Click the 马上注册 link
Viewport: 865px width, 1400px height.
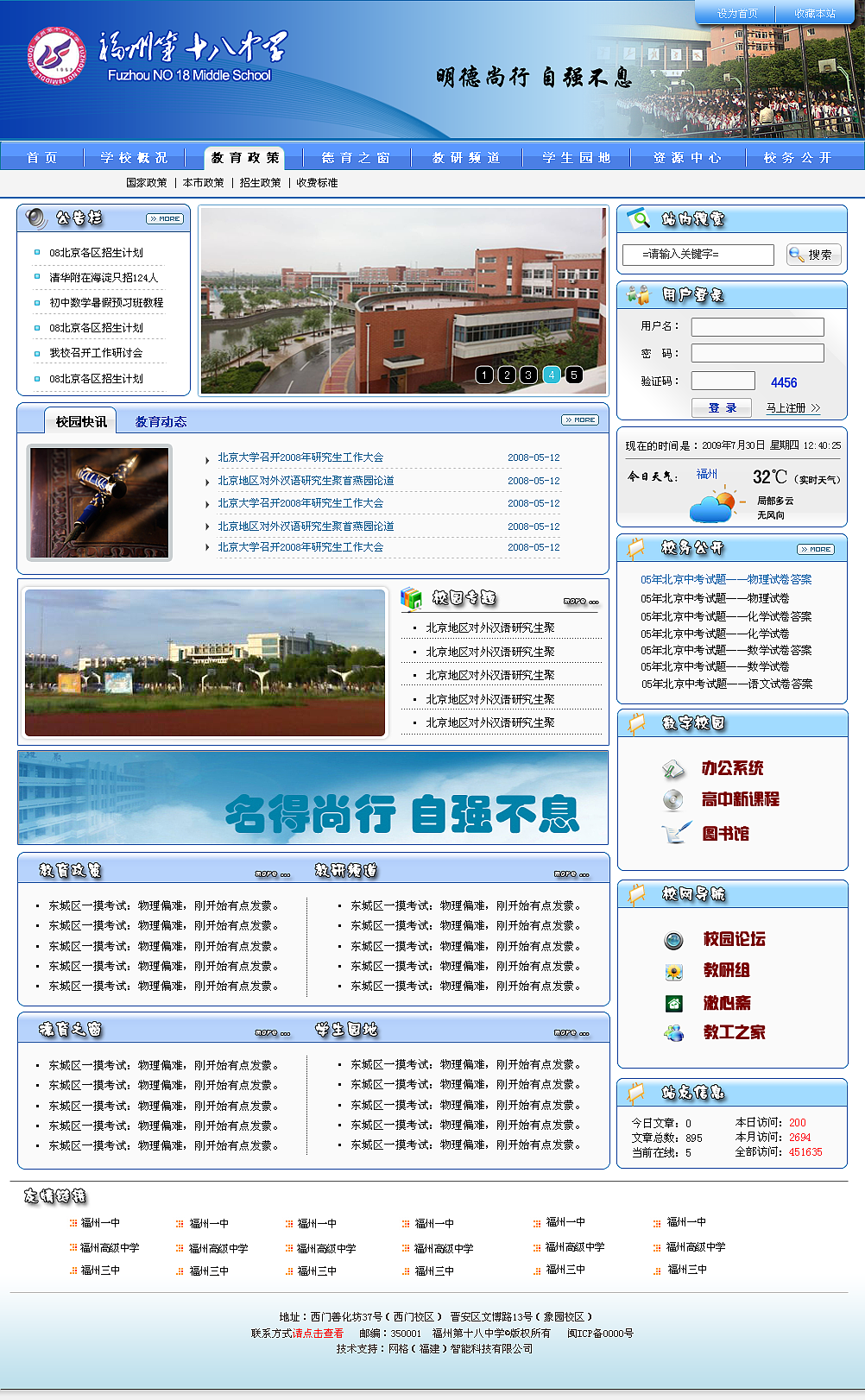pos(792,407)
